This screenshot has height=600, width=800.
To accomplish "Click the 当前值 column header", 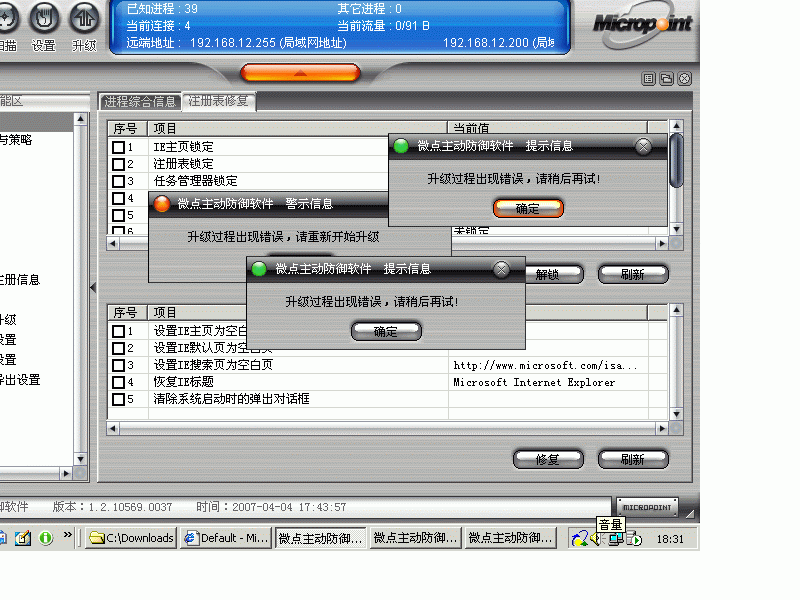I will pyautogui.click(x=547, y=128).
